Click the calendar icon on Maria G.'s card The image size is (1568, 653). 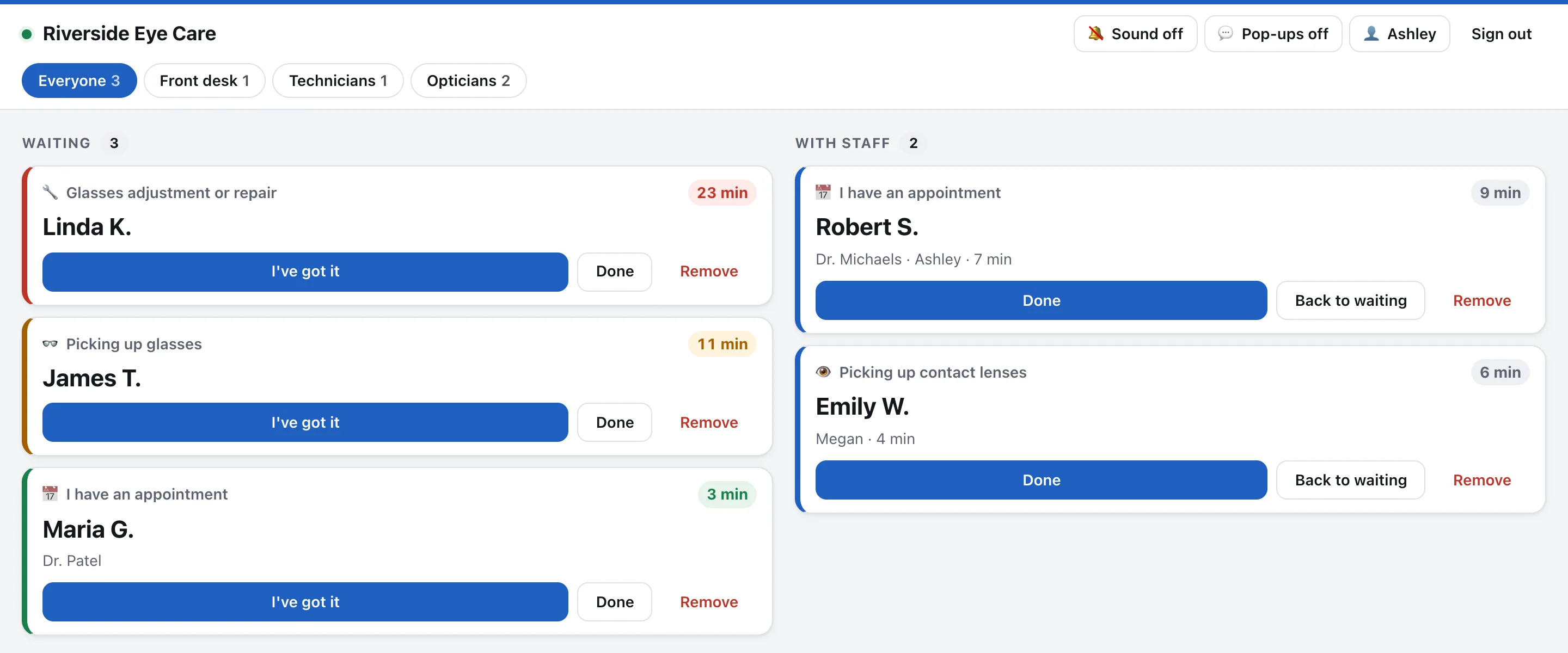click(x=50, y=494)
